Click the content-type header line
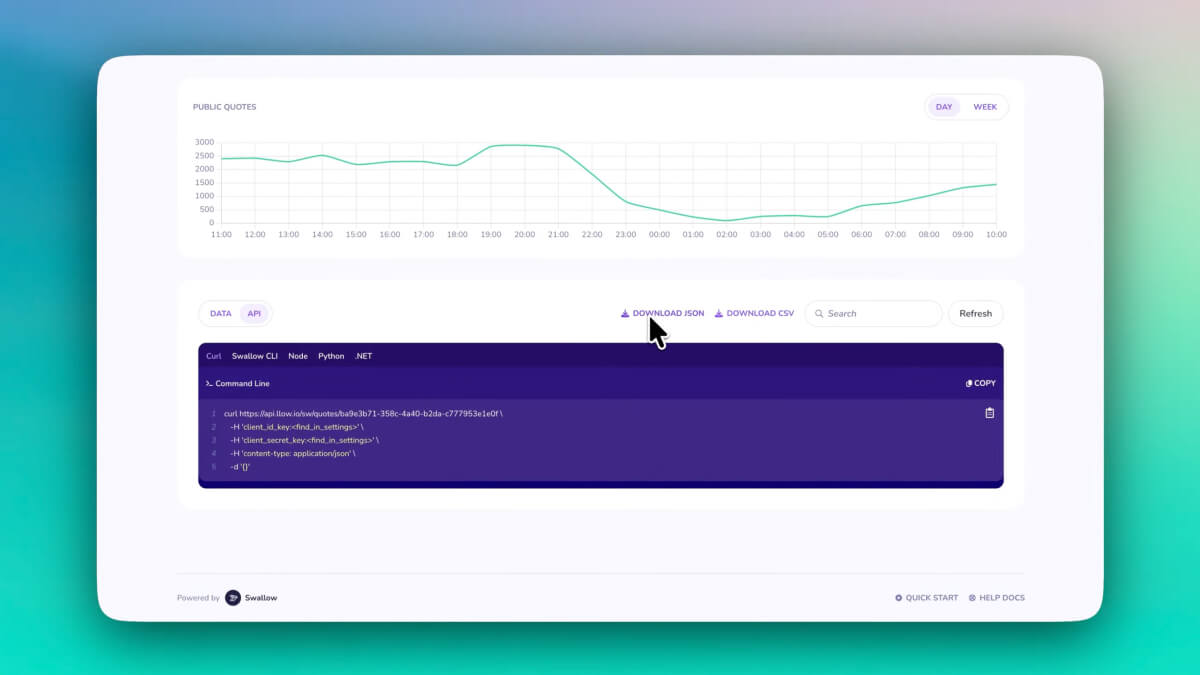The image size is (1200, 675). point(292,454)
